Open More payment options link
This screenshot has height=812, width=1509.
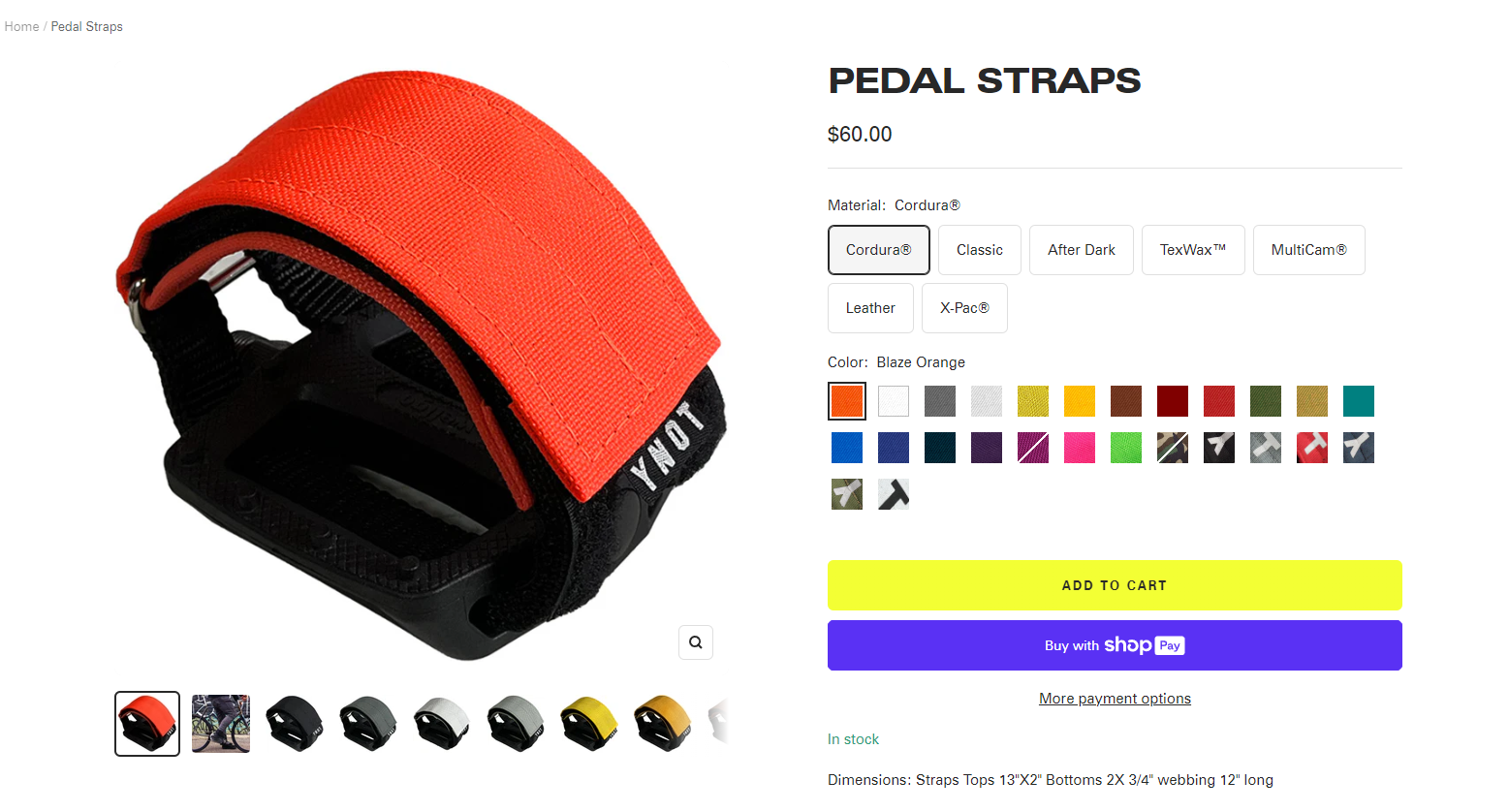point(1115,699)
